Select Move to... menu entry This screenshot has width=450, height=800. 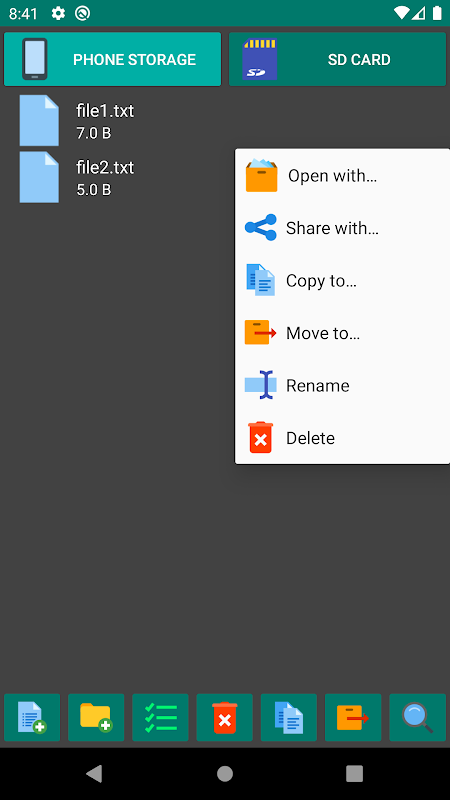(342, 333)
